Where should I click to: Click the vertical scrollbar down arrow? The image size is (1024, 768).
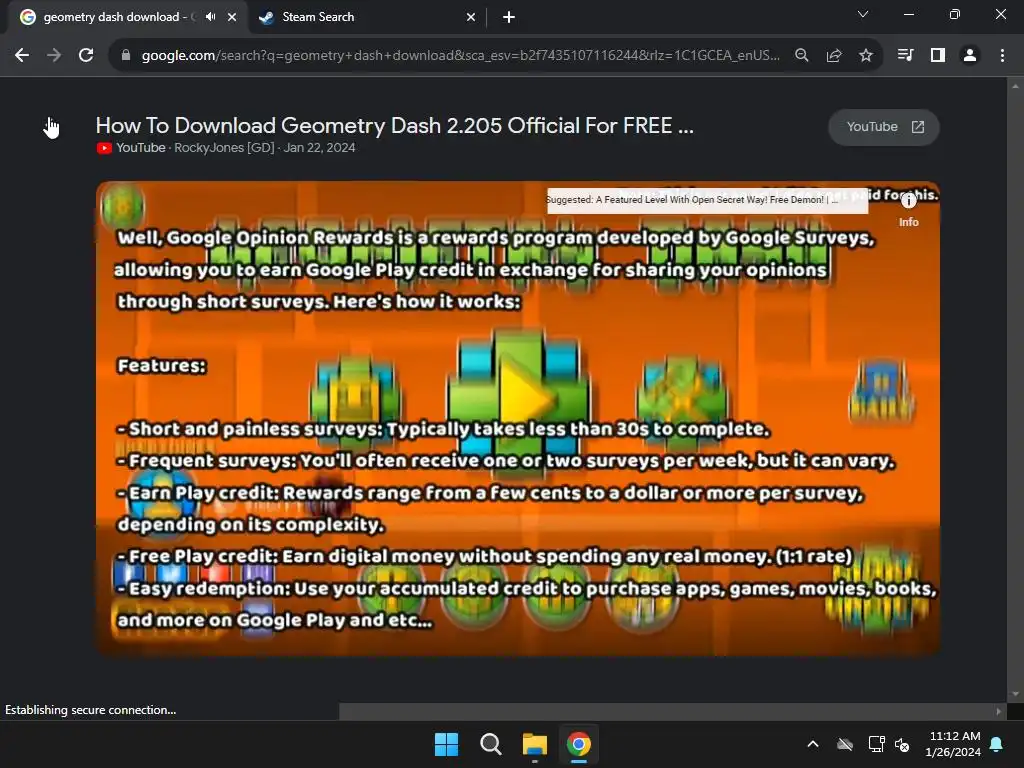(x=1016, y=695)
